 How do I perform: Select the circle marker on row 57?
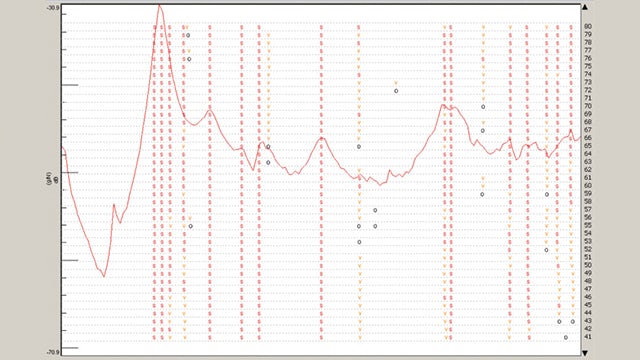pos(375,210)
